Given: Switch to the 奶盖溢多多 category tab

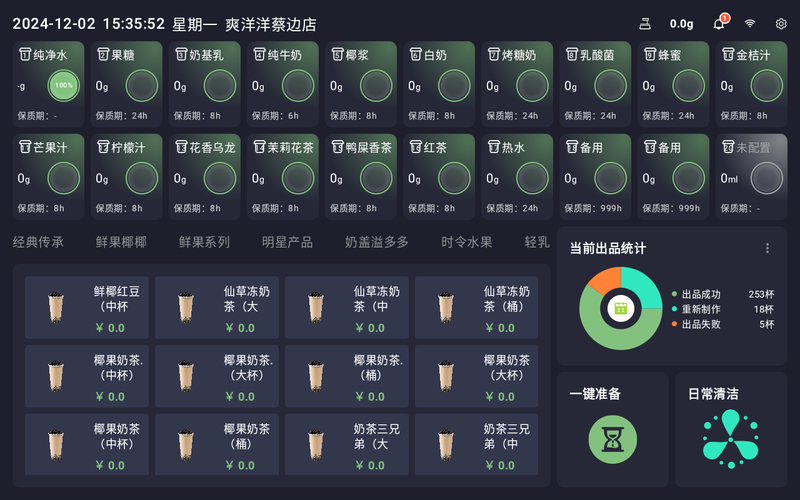Looking at the screenshot, I should tap(377, 242).
